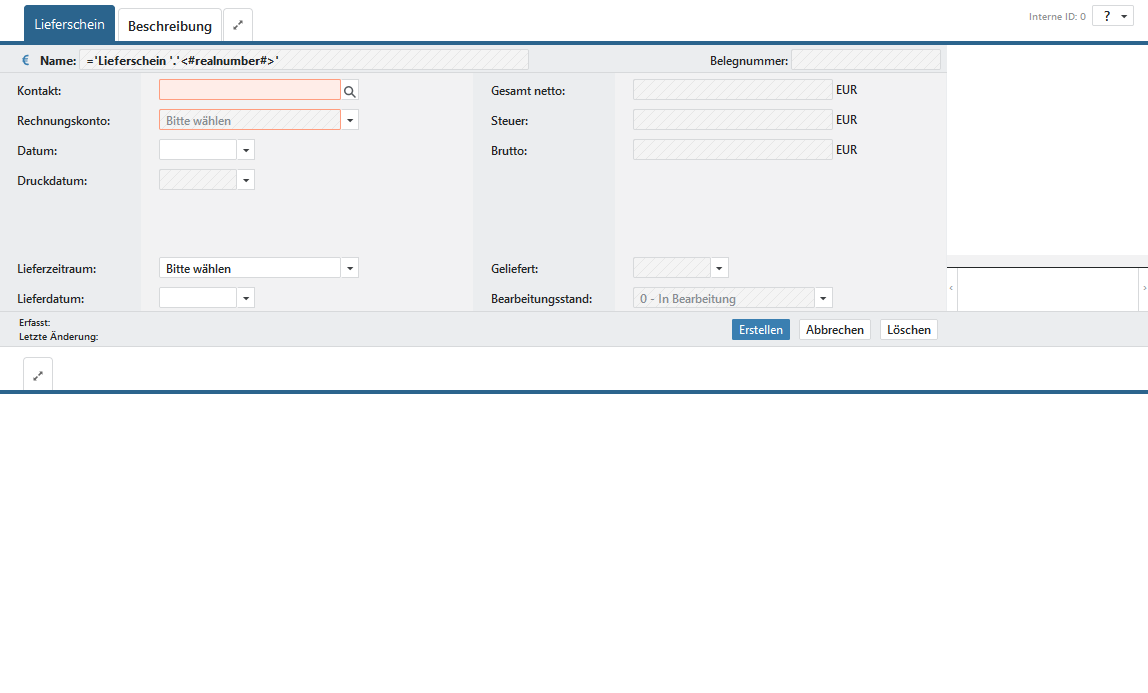Viewport: 1148px width, 693px height.
Task: Expand the Lieferzeitraum dropdown
Action: pyautogui.click(x=350, y=268)
